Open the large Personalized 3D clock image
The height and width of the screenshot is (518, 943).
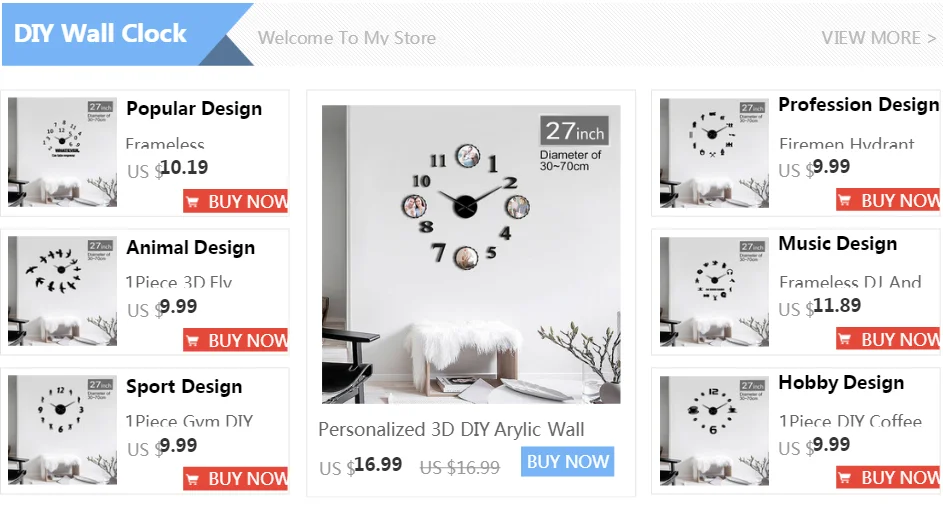pos(471,254)
